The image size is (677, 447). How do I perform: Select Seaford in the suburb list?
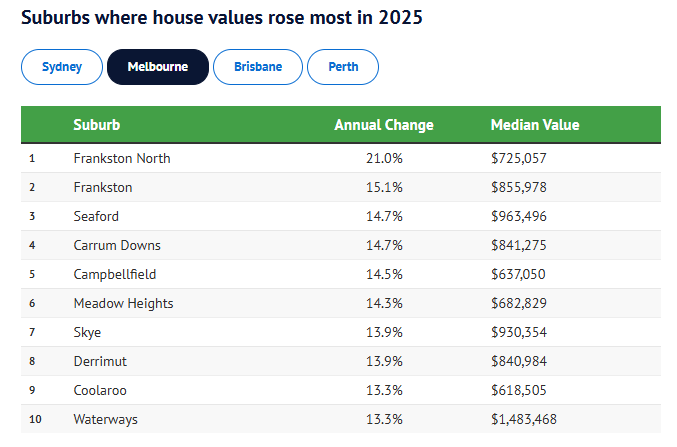click(96, 216)
